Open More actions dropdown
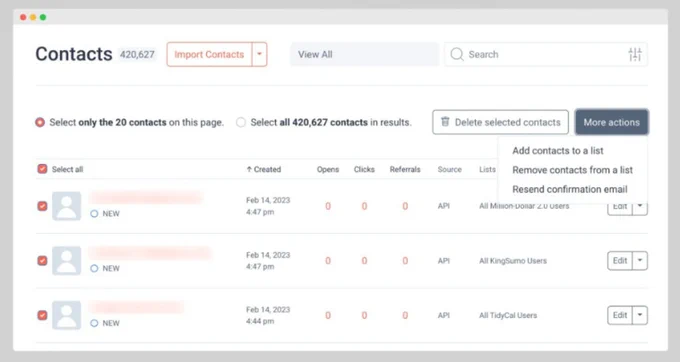 pos(611,122)
